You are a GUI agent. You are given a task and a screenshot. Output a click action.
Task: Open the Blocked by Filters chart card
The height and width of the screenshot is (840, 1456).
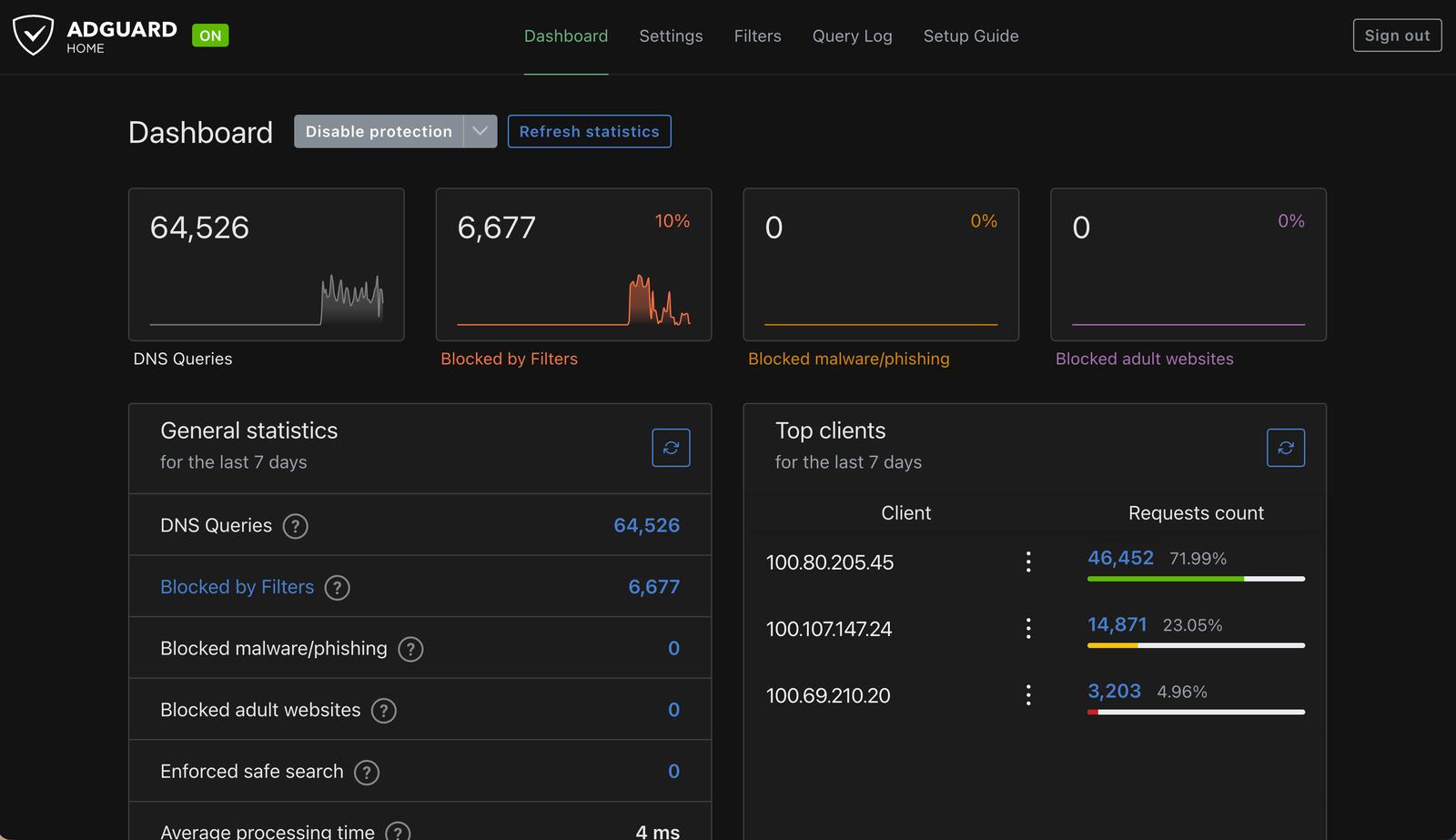click(573, 265)
